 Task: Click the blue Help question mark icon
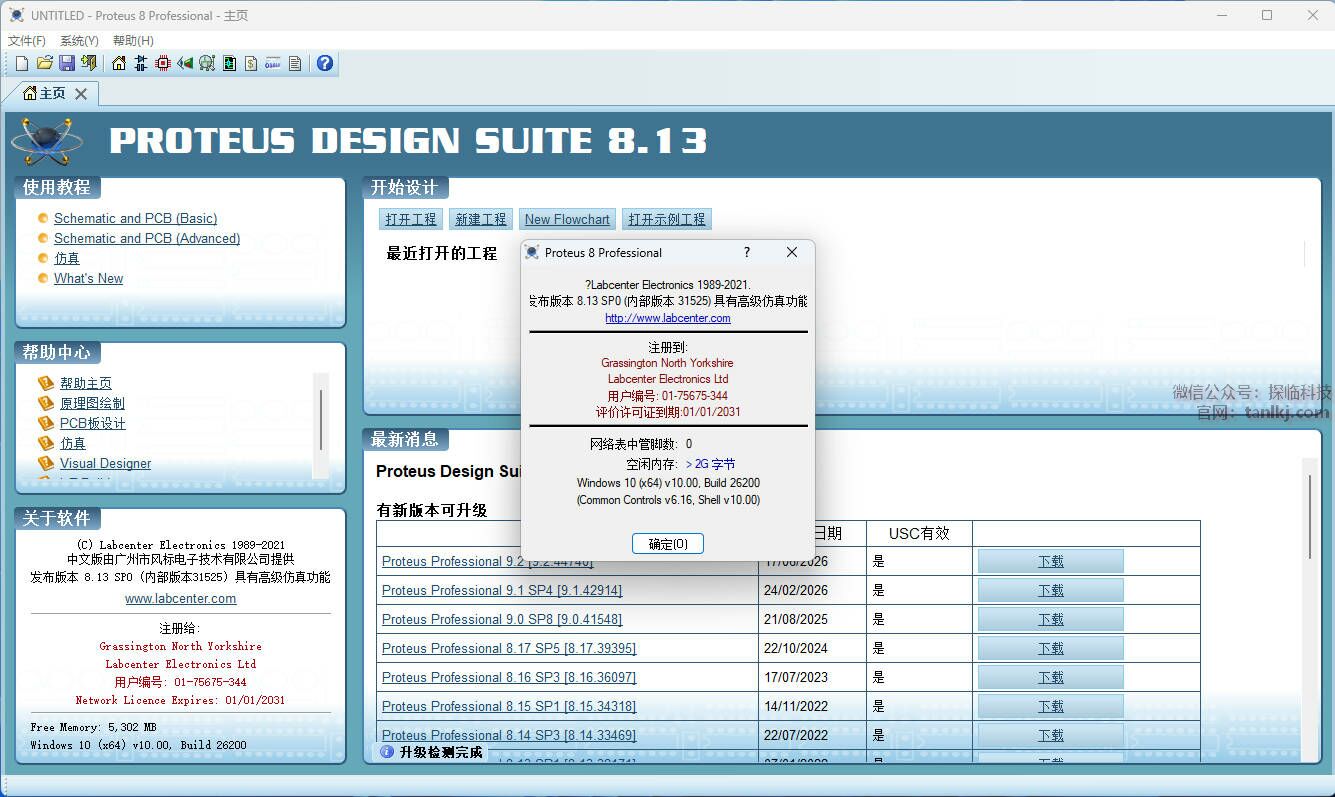(324, 63)
